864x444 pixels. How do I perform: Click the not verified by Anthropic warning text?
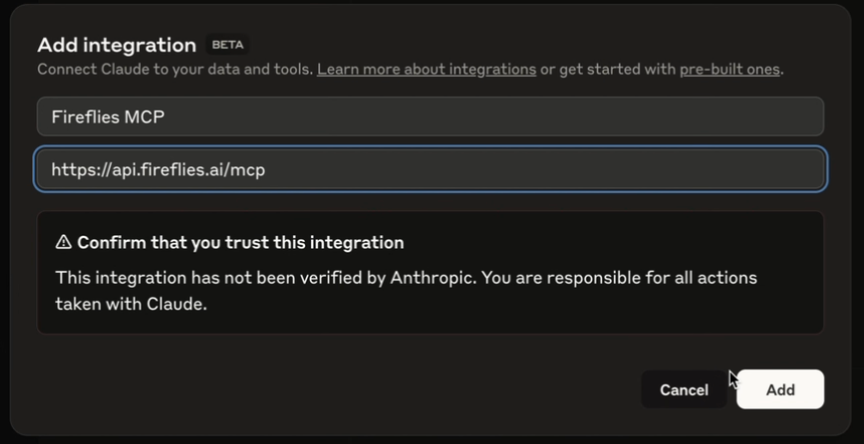(x=406, y=278)
